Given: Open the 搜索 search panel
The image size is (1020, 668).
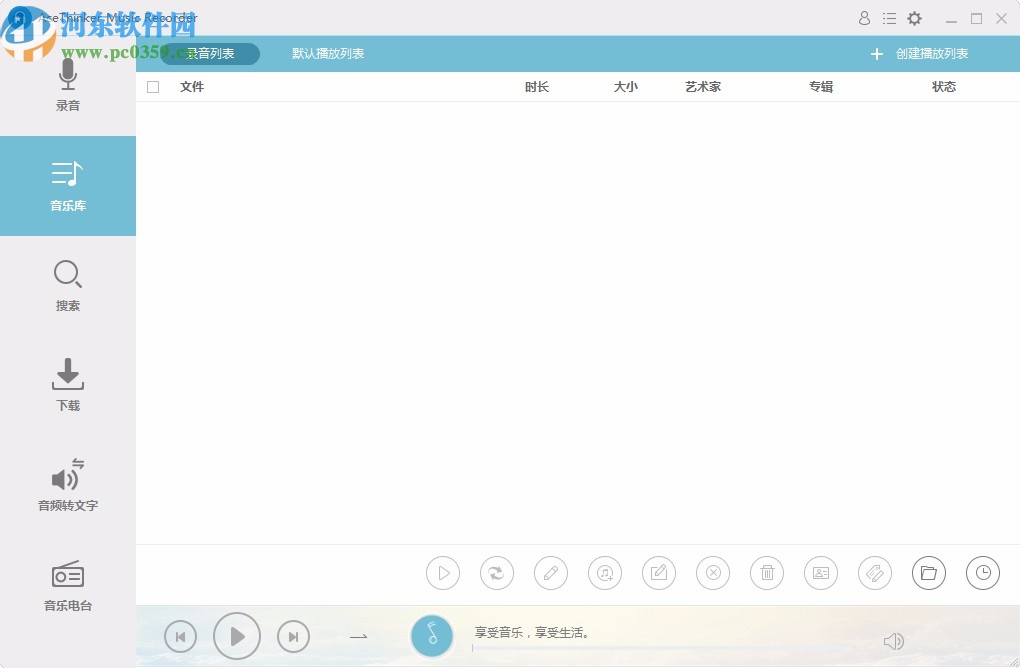Looking at the screenshot, I should pyautogui.click(x=67, y=285).
